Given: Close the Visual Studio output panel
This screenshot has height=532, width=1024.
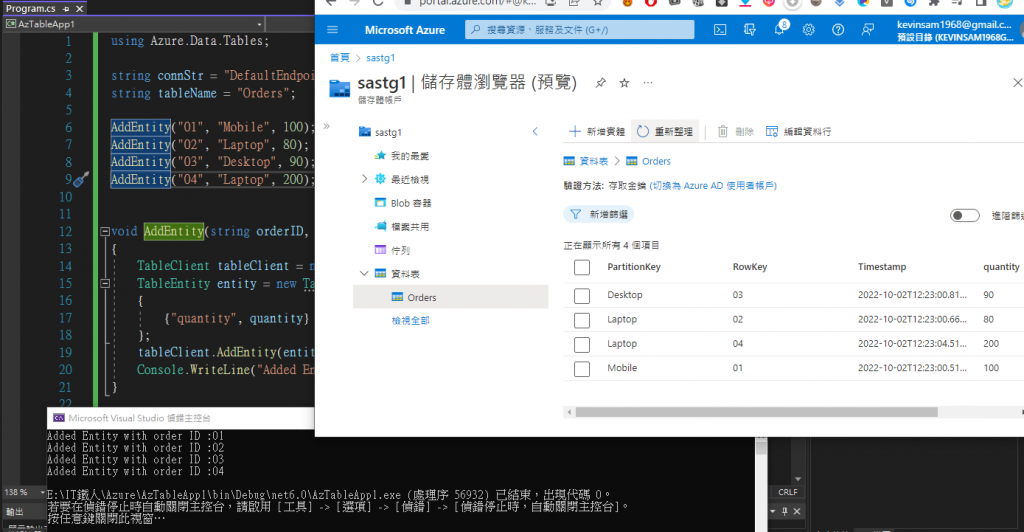Looking at the screenshot, I should pos(797,511).
